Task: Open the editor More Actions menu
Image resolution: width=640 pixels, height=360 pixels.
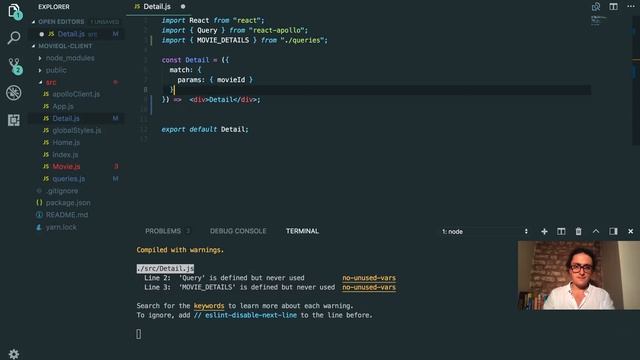Action: pos(631,6)
